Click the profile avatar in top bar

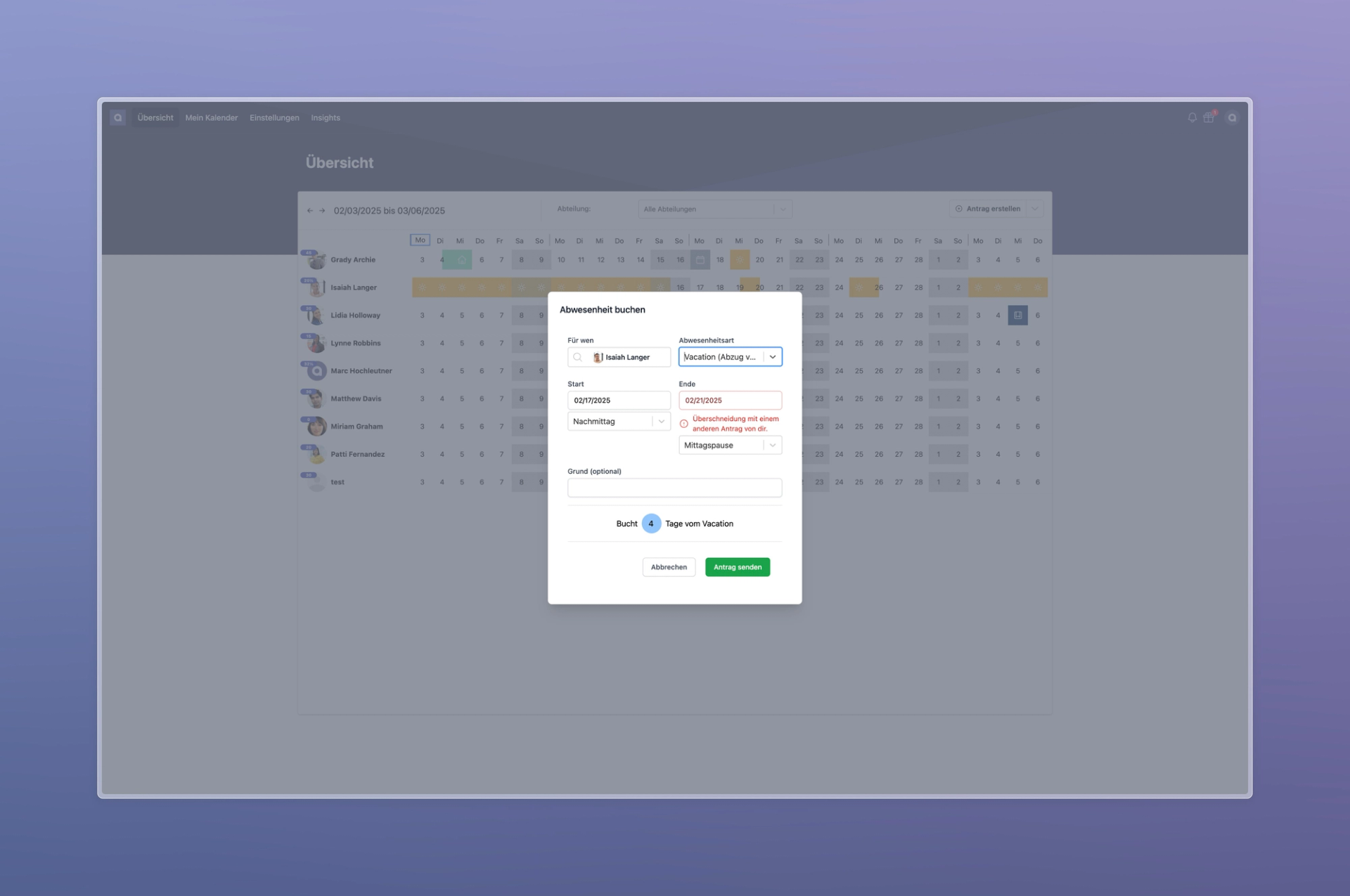[x=1232, y=117]
